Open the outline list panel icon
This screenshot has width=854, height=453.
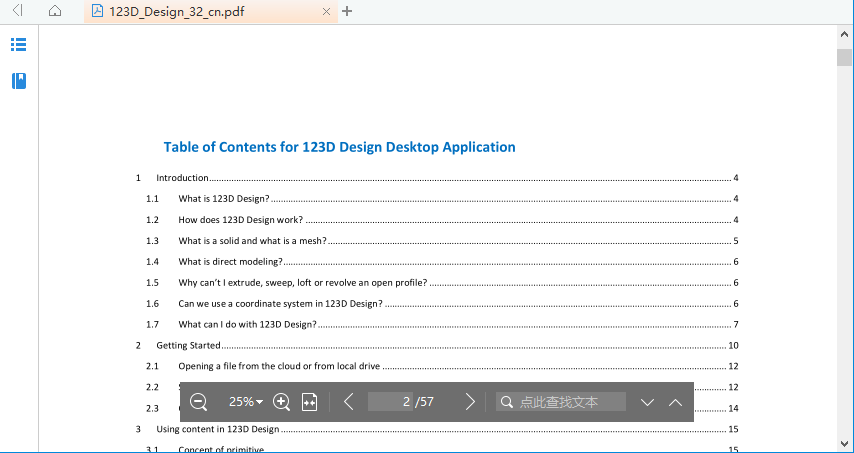click(19, 44)
